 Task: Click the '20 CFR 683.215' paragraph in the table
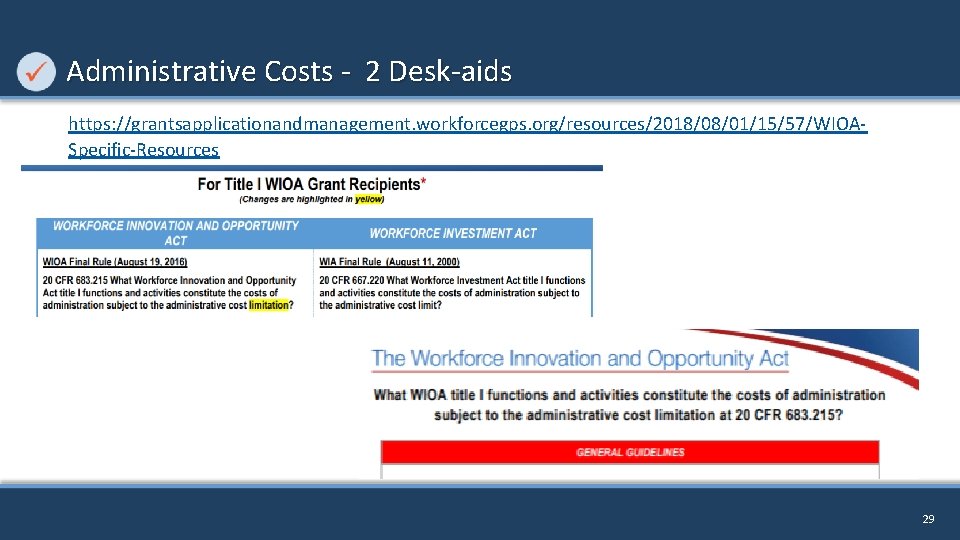point(170,293)
